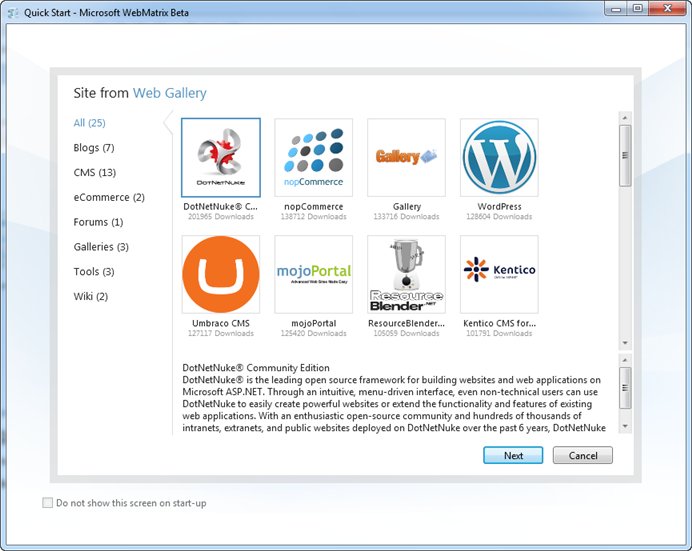The width and height of the screenshot is (692, 551).
Task: Click the 'DotNetNuke® C...' caption text
Action: point(221,206)
